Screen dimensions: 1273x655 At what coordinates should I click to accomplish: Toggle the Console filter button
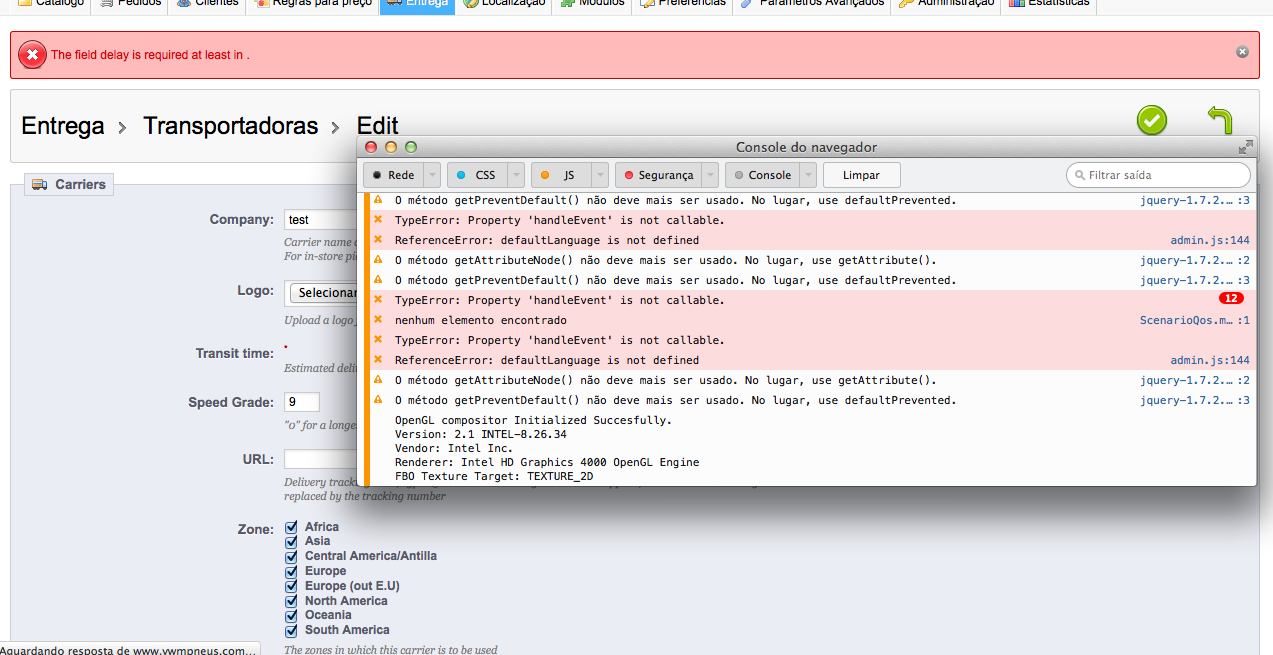click(762, 175)
